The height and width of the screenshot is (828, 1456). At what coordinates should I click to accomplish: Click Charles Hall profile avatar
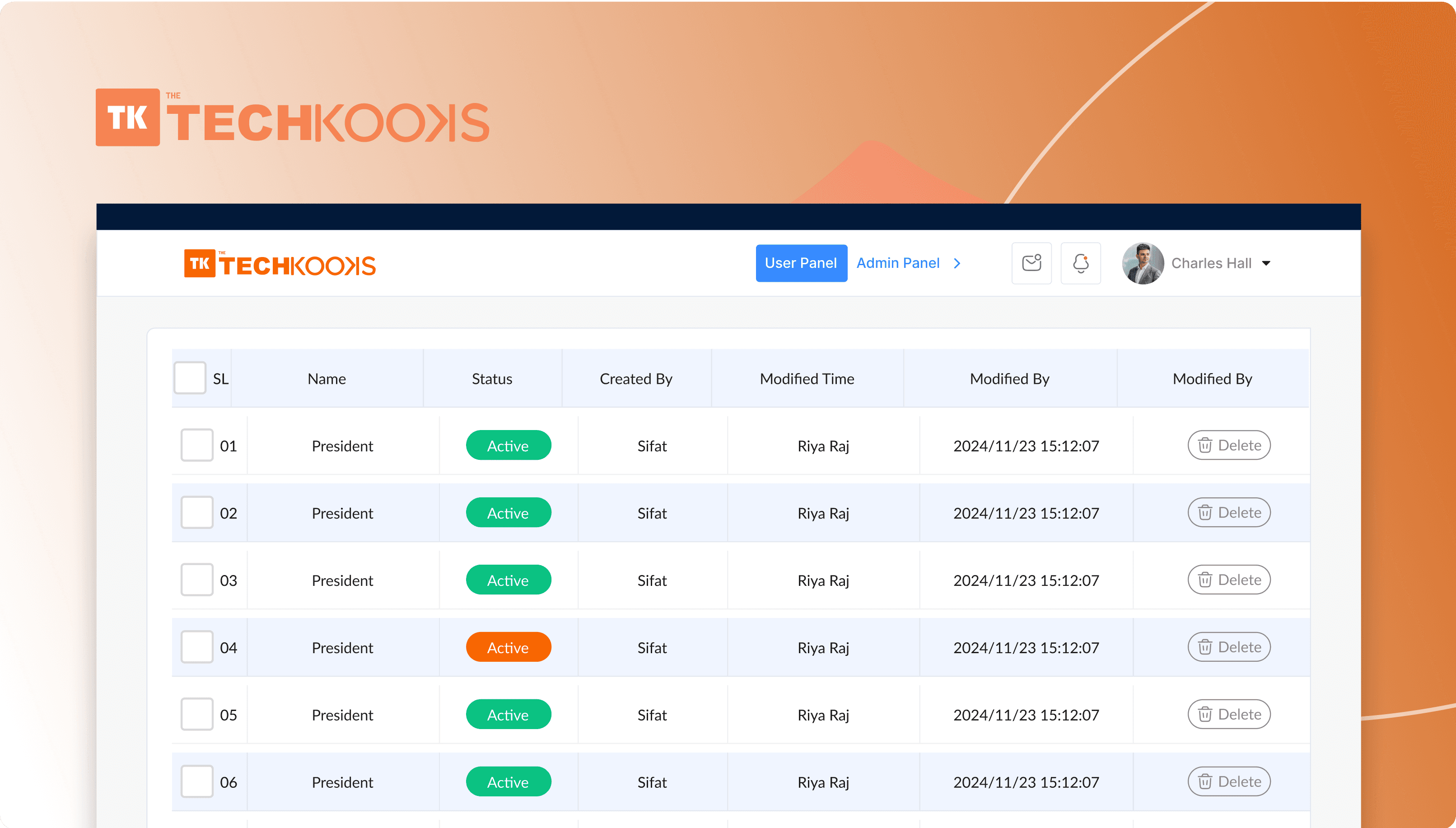(1143, 263)
